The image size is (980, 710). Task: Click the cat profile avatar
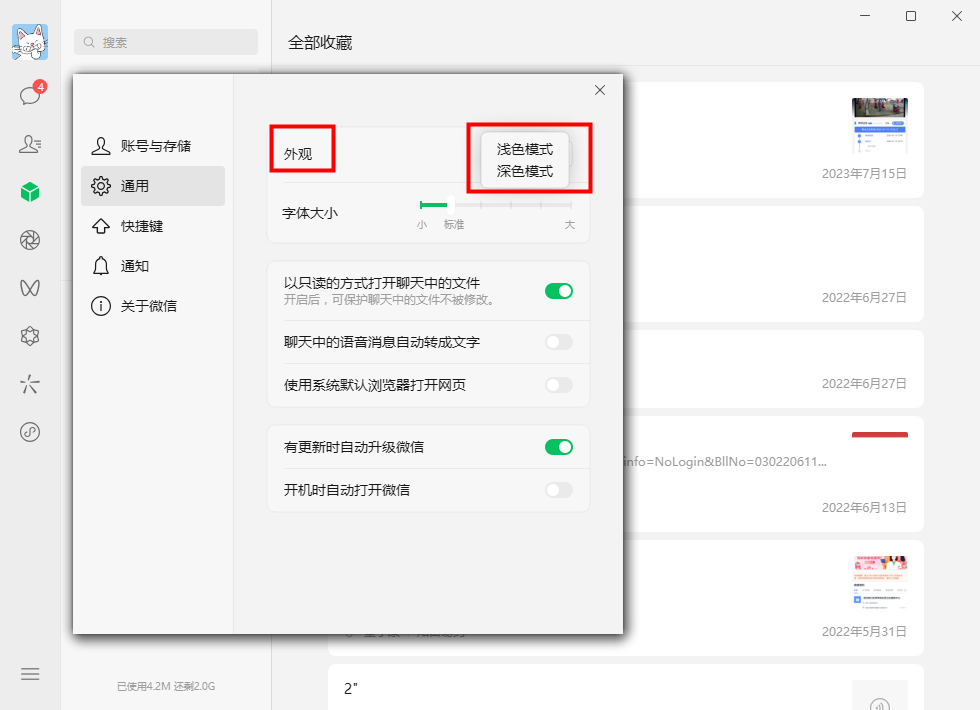point(30,42)
